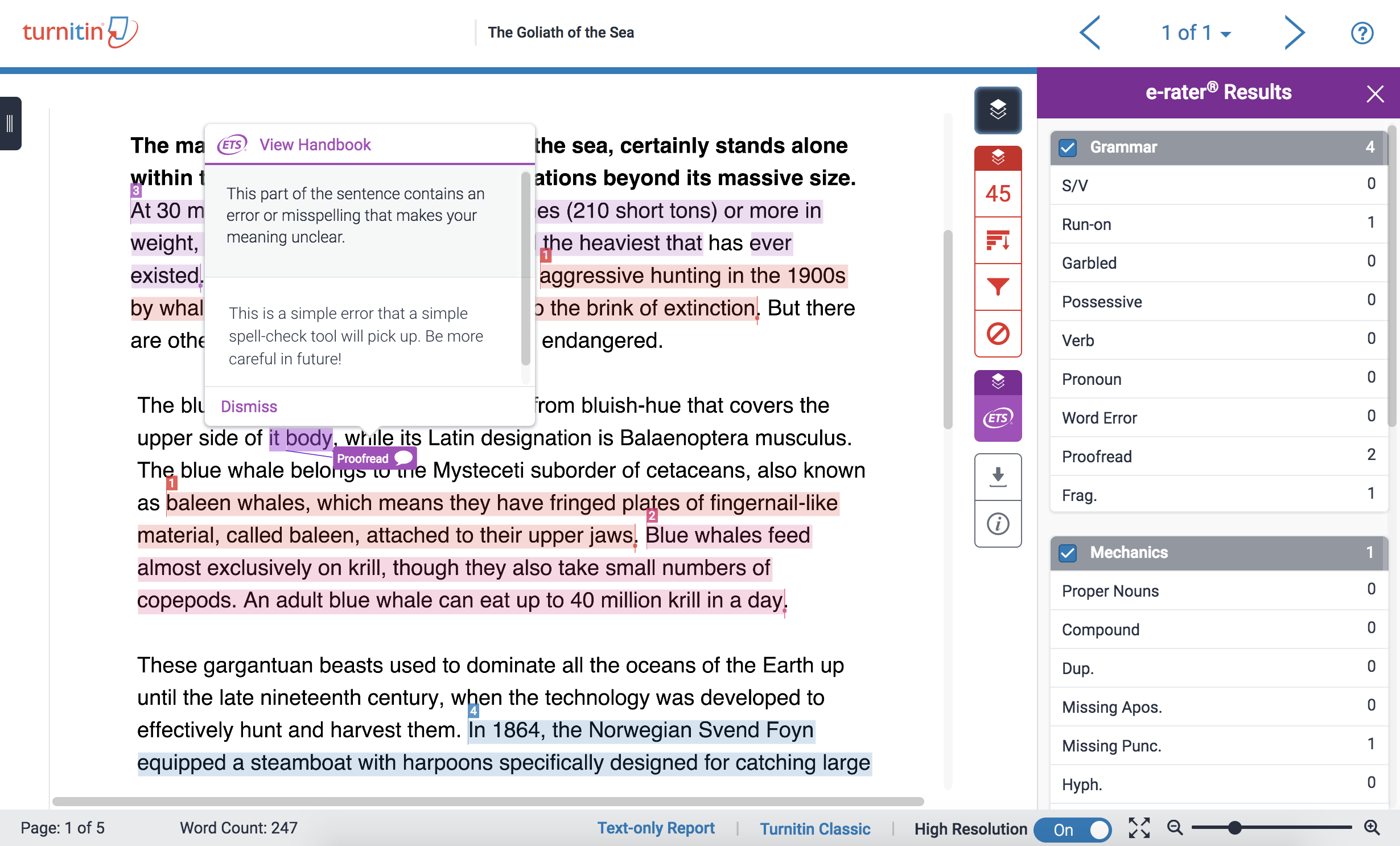Screen dimensions: 1400x846
Task: Click the zoom in magnifier
Action: click(1372, 827)
